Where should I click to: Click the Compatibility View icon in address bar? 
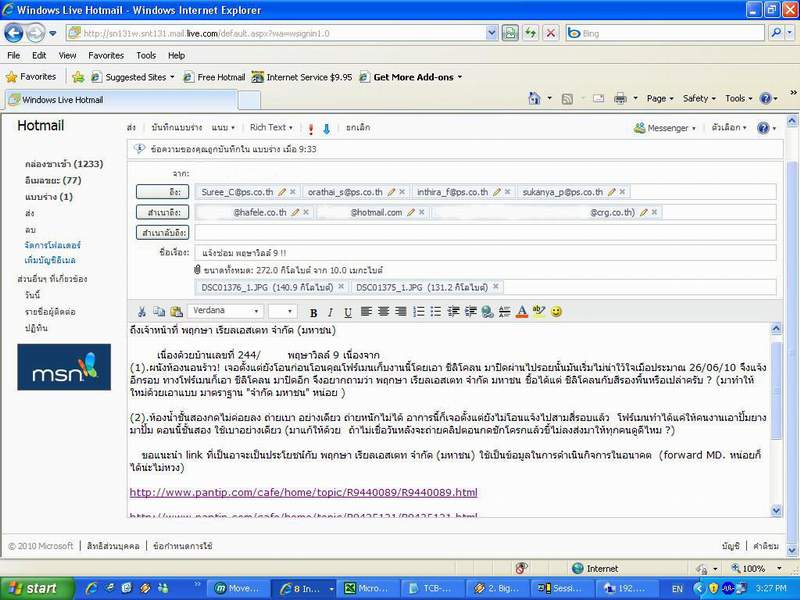[x=509, y=34]
